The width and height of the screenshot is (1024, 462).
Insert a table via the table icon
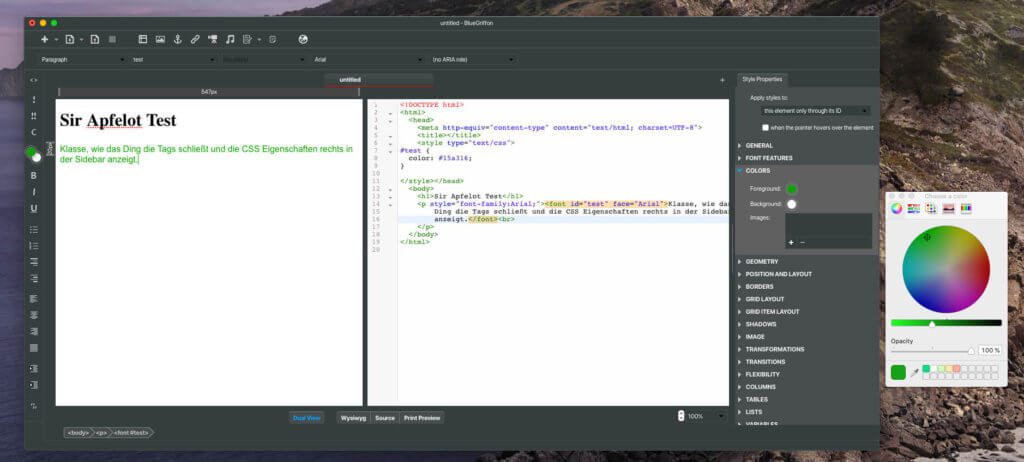[142, 39]
